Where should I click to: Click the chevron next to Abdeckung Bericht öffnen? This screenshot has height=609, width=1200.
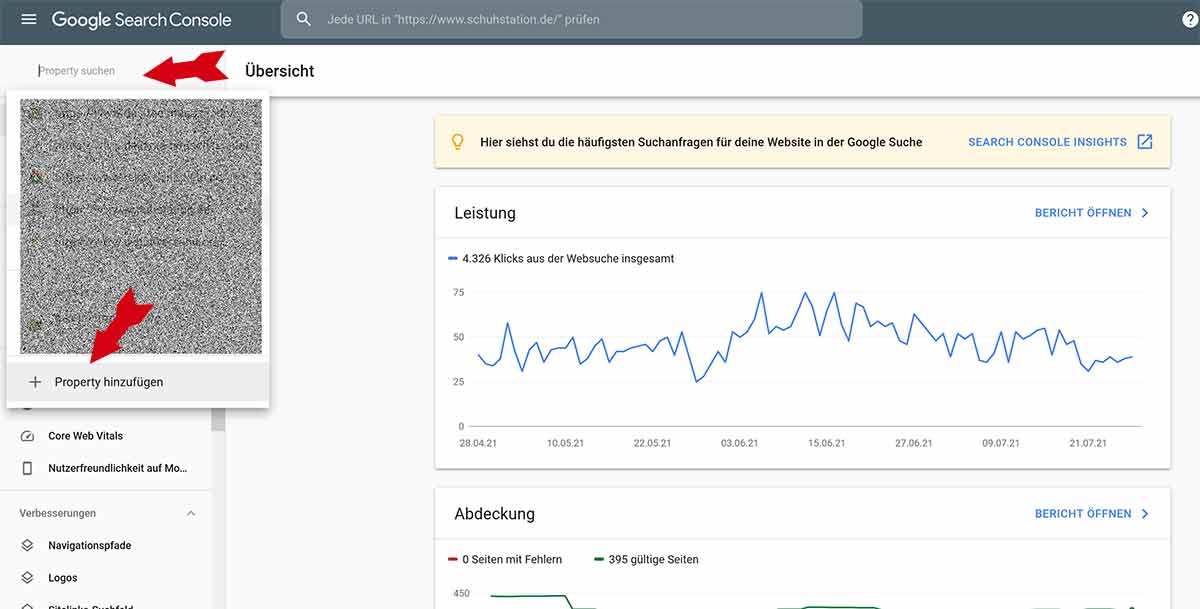point(1145,514)
